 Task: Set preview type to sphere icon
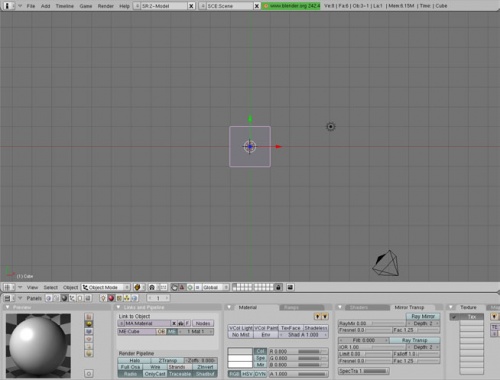point(89,324)
